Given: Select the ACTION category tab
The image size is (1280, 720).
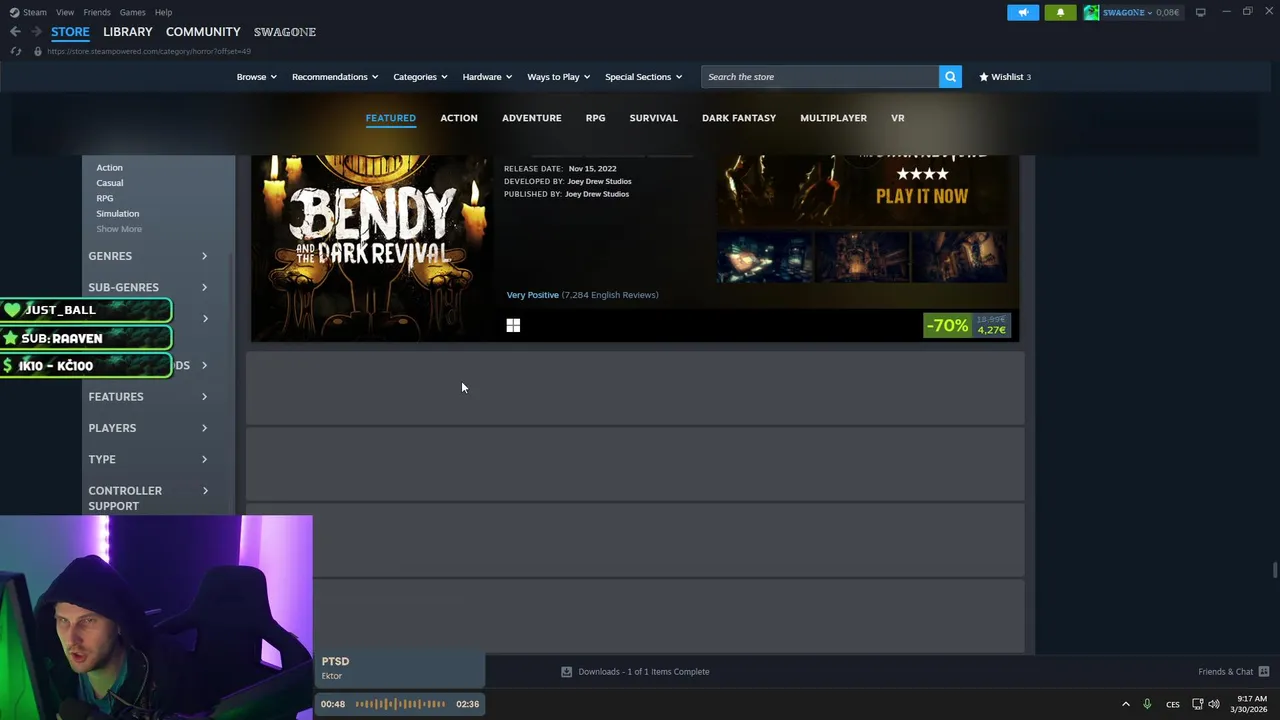Looking at the screenshot, I should point(459,118).
